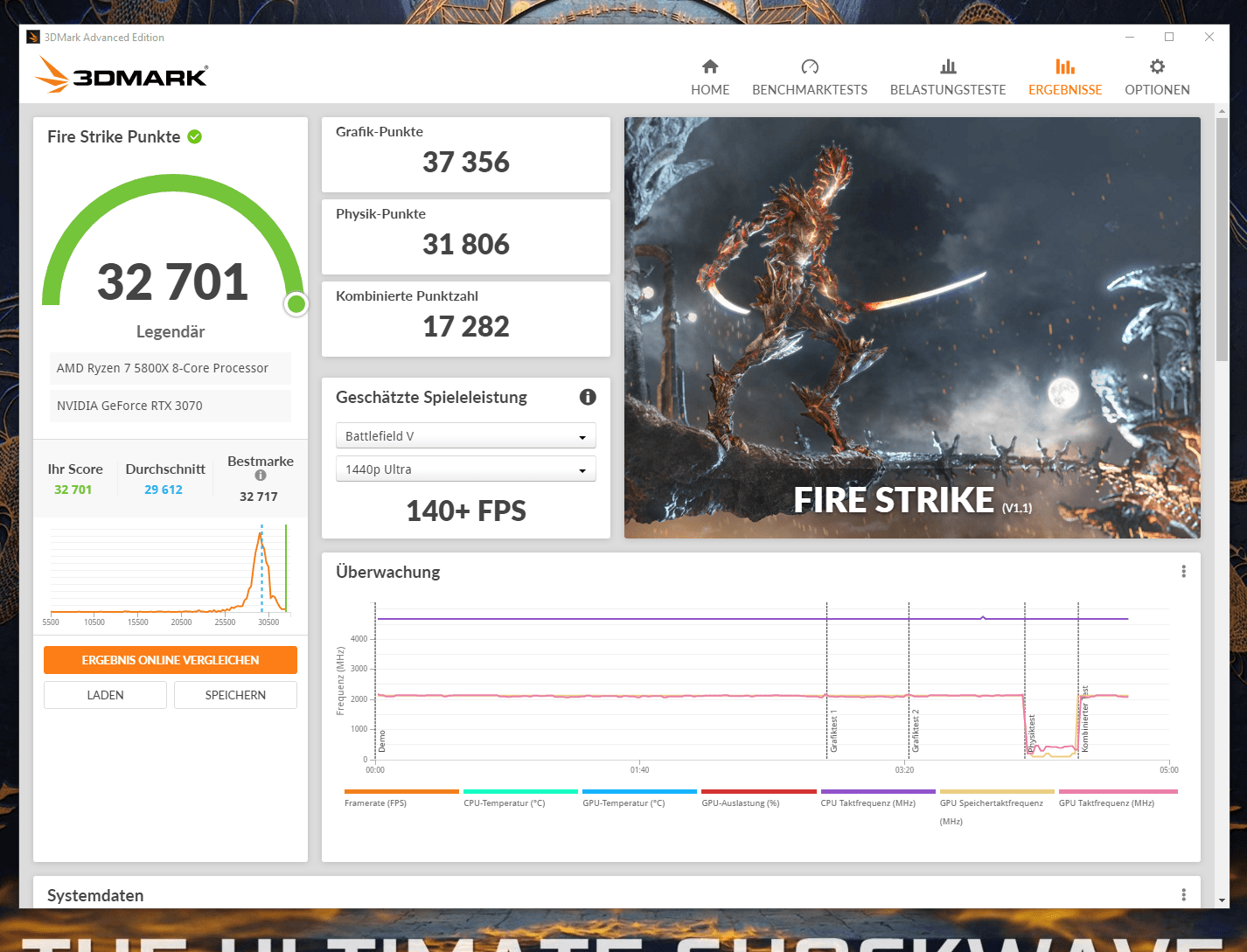The width and height of the screenshot is (1247, 952).
Task: Click the GPU-Auslastung red color swatch
Action: coord(758,791)
